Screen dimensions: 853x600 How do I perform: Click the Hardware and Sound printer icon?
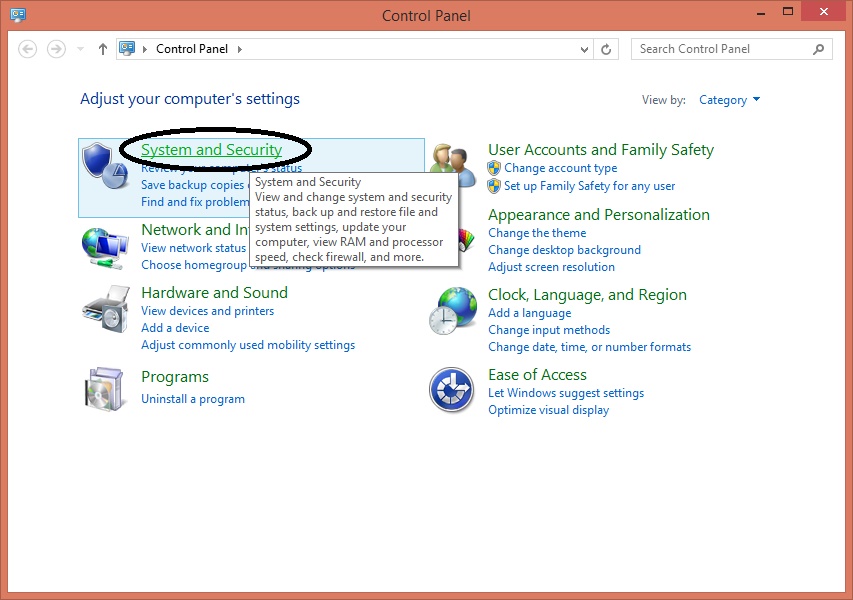click(106, 309)
